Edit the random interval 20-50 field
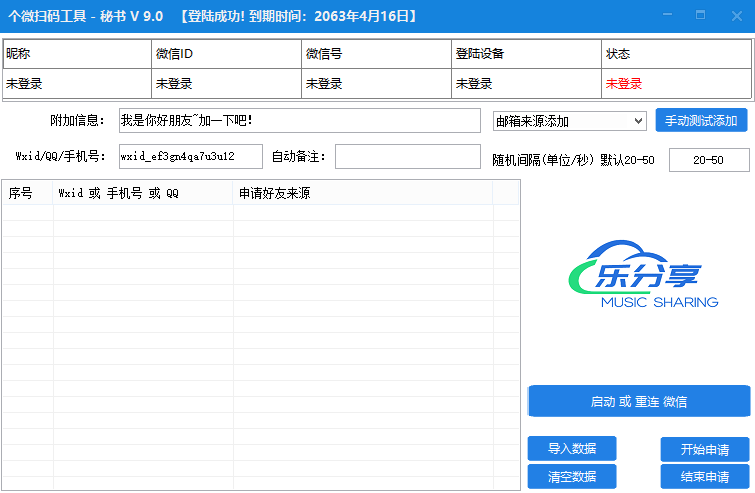 point(708,160)
